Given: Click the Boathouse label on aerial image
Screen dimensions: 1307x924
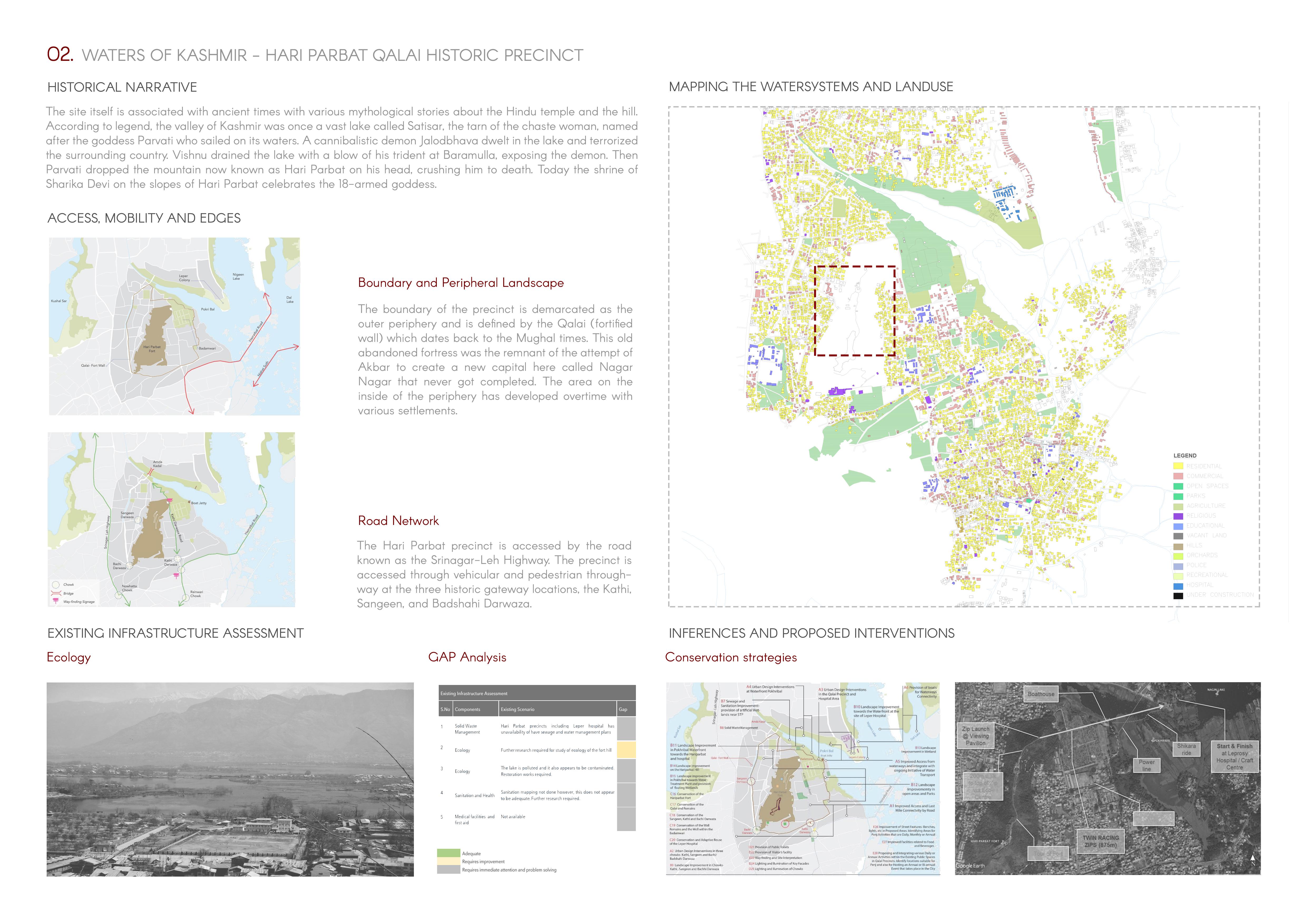Looking at the screenshot, I should click(1041, 694).
